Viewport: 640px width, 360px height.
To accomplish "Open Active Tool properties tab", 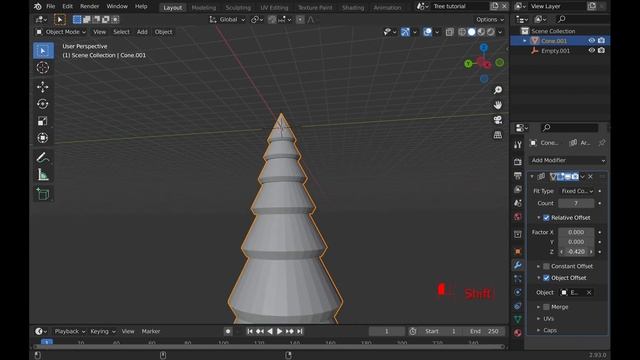I will point(518,145).
